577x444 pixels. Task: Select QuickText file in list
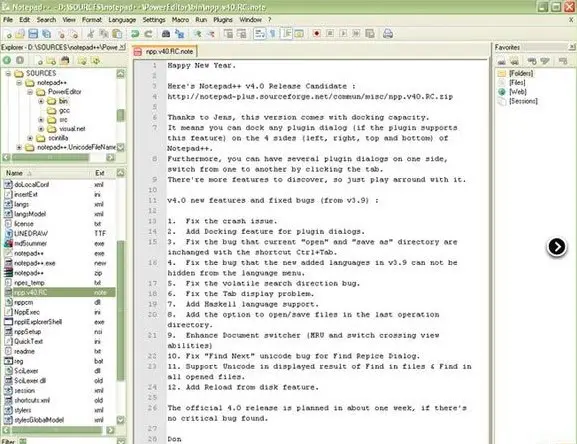(28, 341)
